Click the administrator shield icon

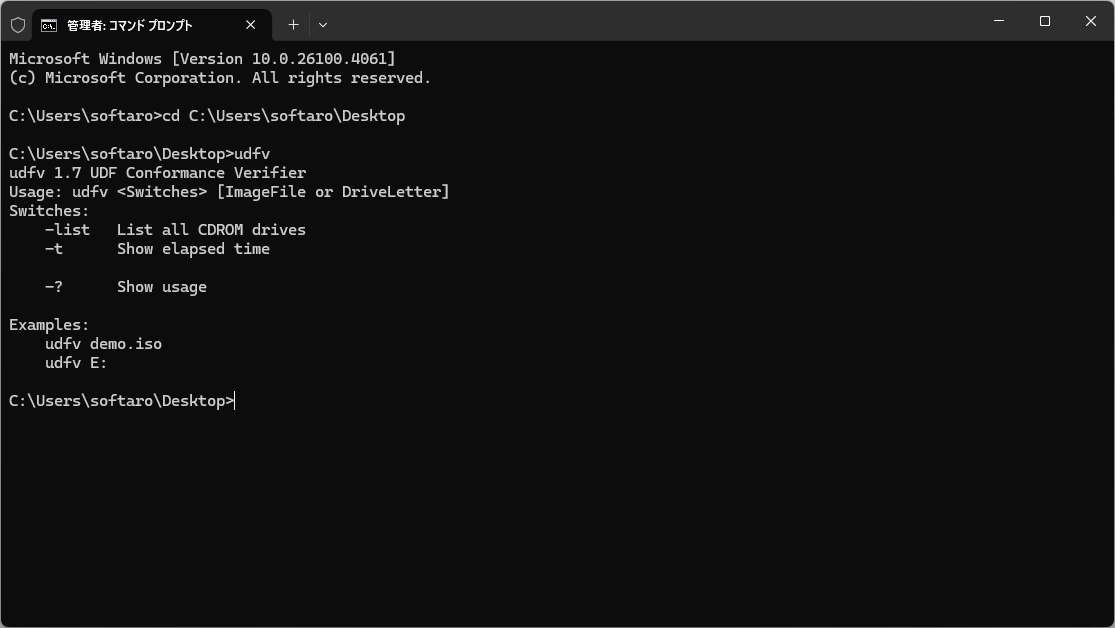point(18,25)
